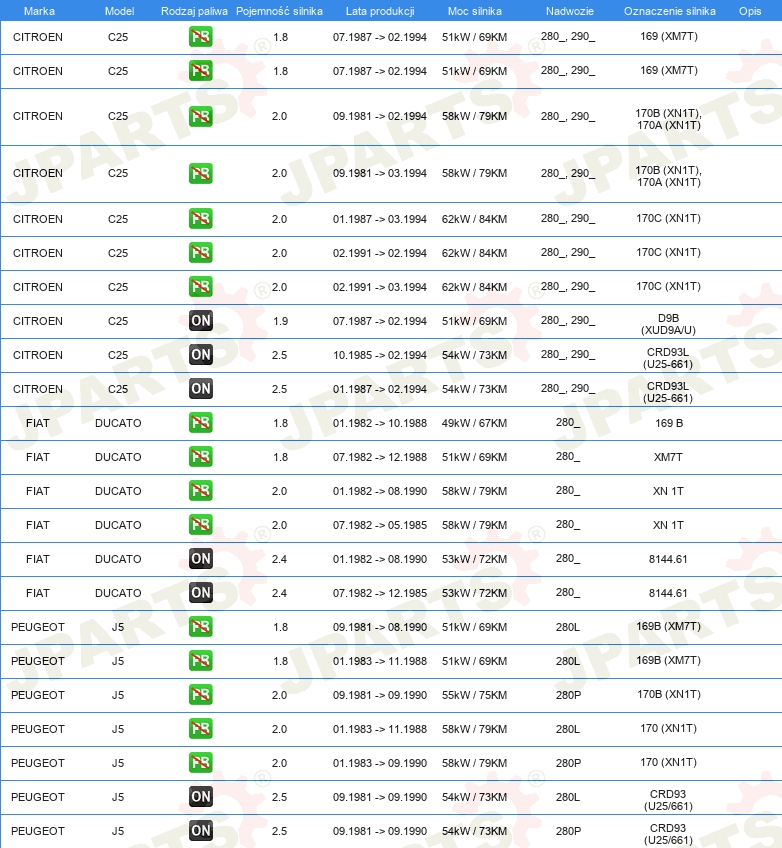Click production years 07.1982 -> 12.1985
Viewport: 782px width, 848px height.
click(380, 593)
